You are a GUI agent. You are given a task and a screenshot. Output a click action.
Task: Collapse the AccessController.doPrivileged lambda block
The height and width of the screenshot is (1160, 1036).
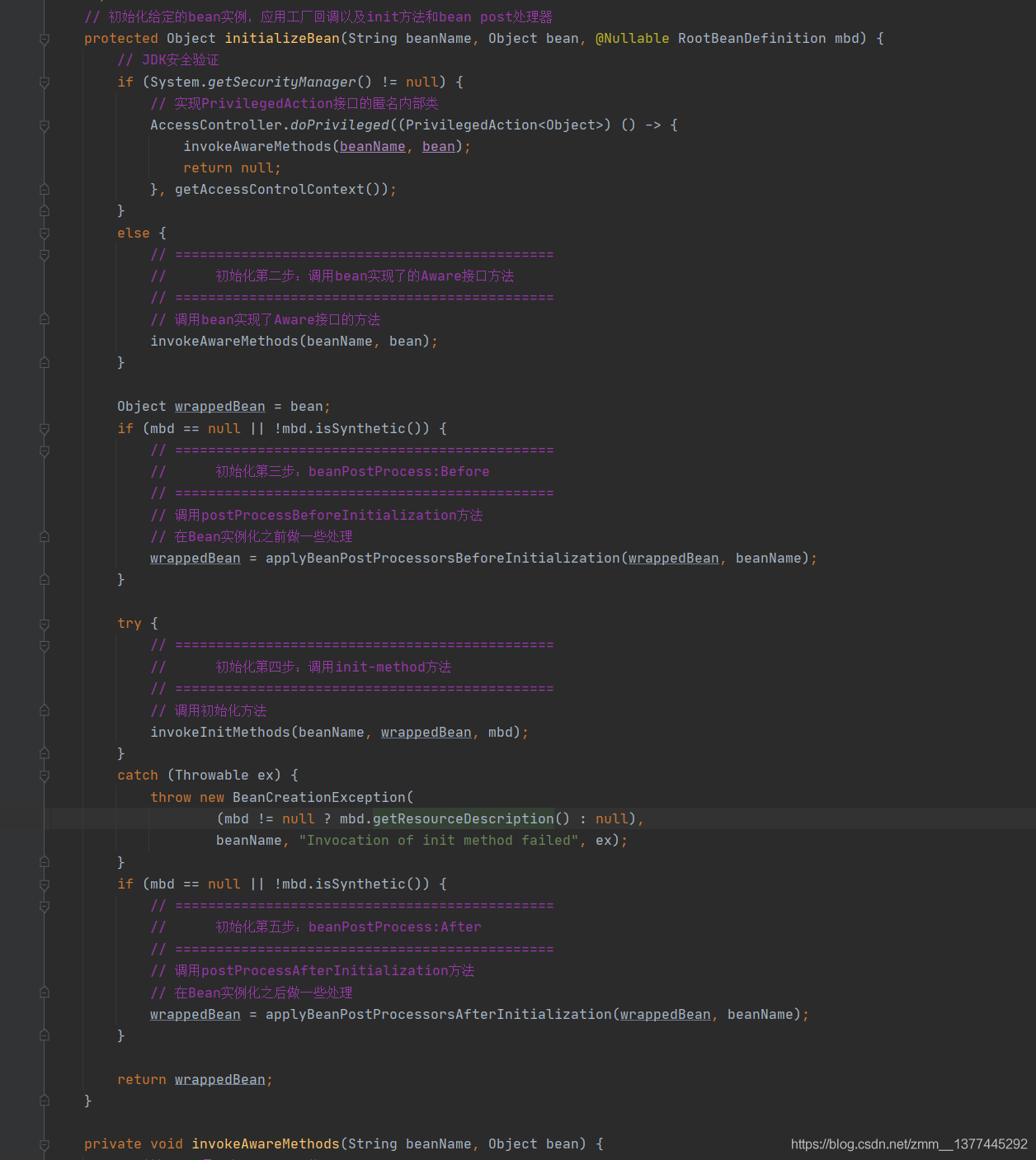pyautogui.click(x=45, y=125)
